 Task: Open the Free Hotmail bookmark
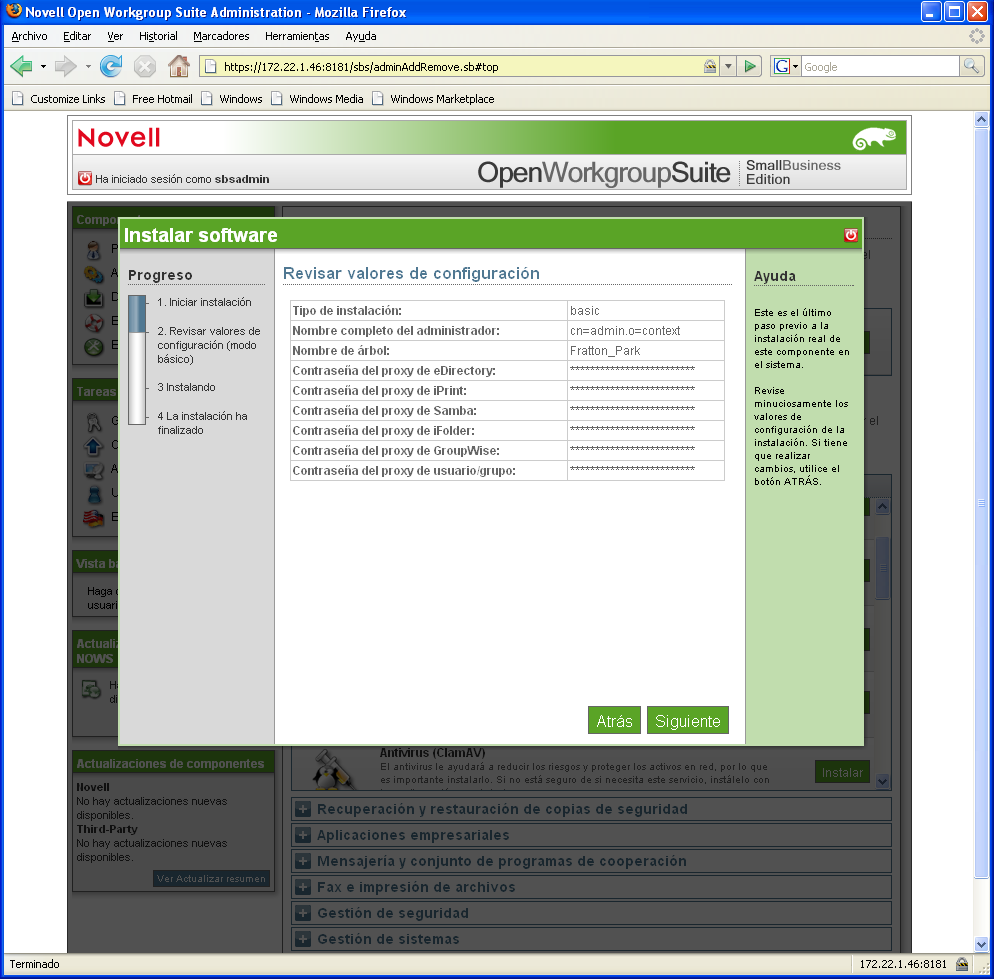[153, 99]
